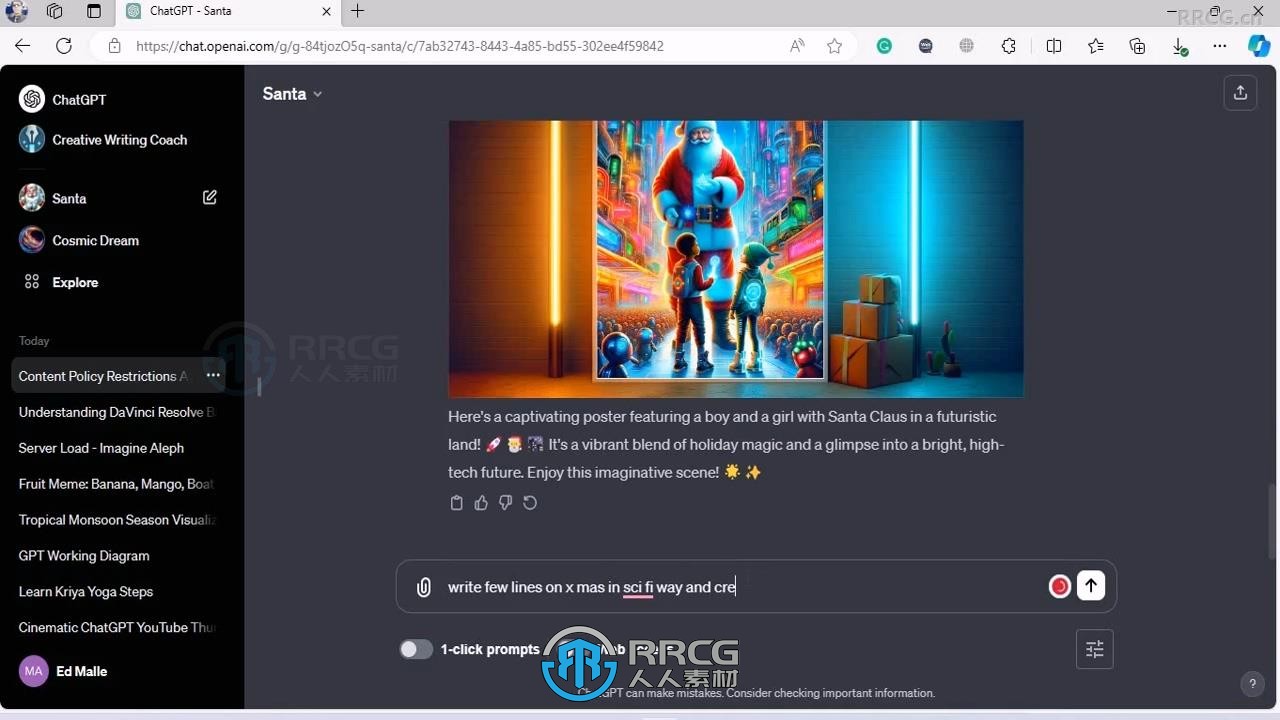Open a new tab with the plus icon
Viewport: 1280px width, 720px height.
pyautogui.click(x=357, y=11)
